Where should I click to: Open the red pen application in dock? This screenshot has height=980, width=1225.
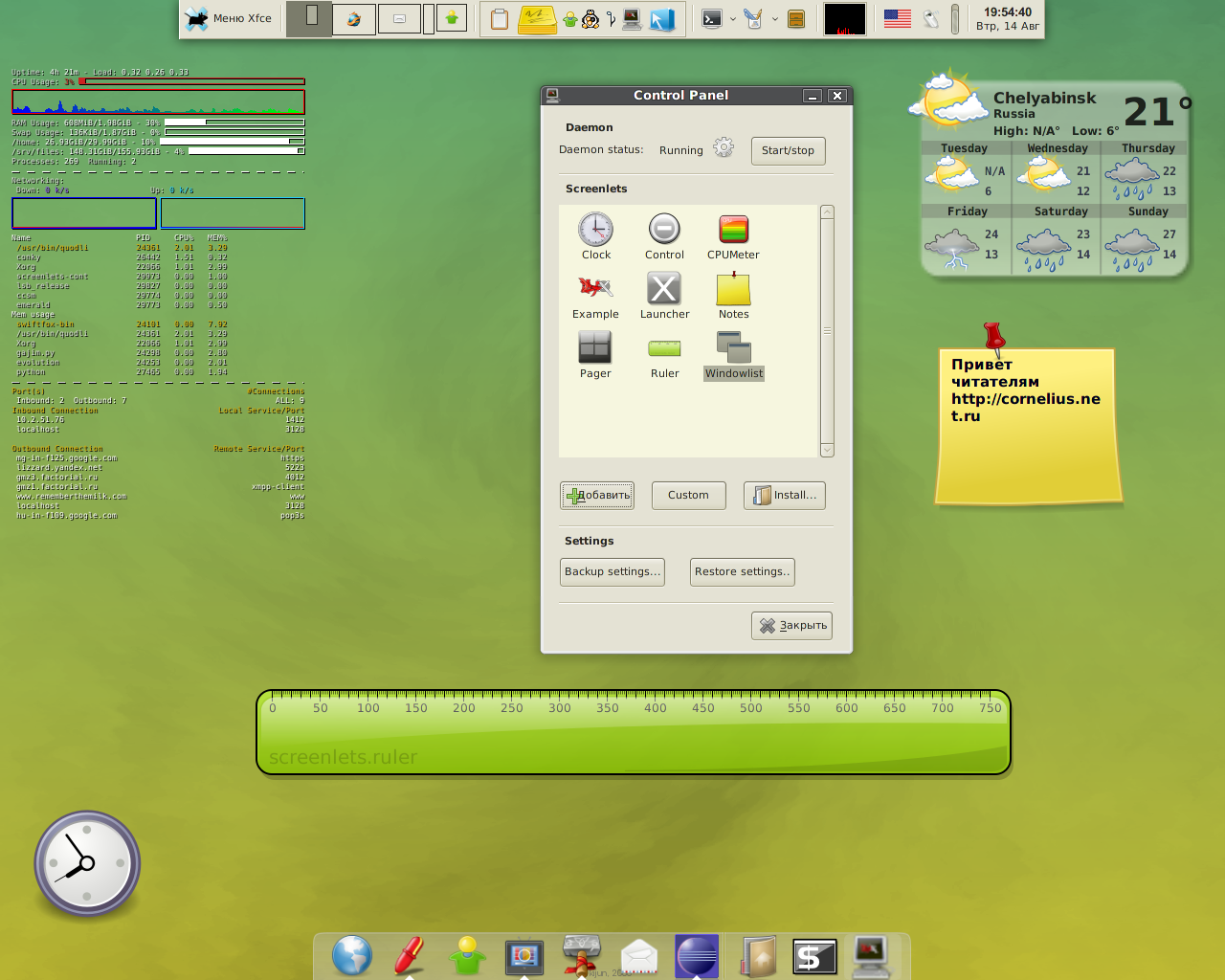[410, 956]
